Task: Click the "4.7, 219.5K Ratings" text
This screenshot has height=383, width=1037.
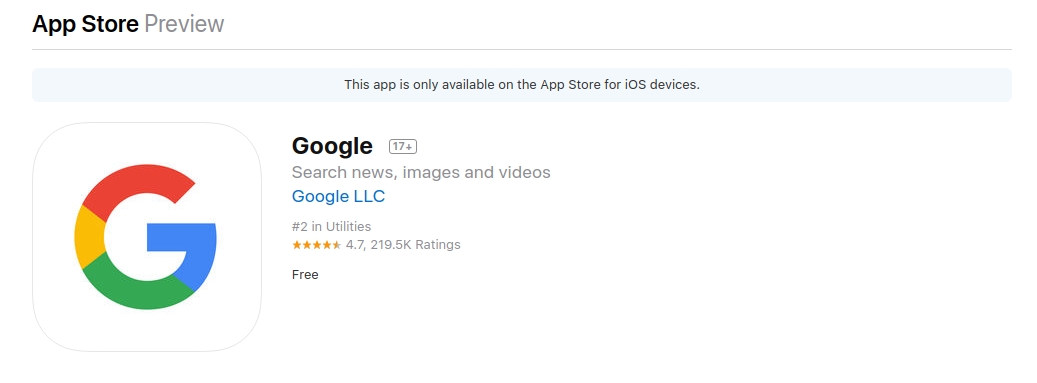Action: pos(403,245)
